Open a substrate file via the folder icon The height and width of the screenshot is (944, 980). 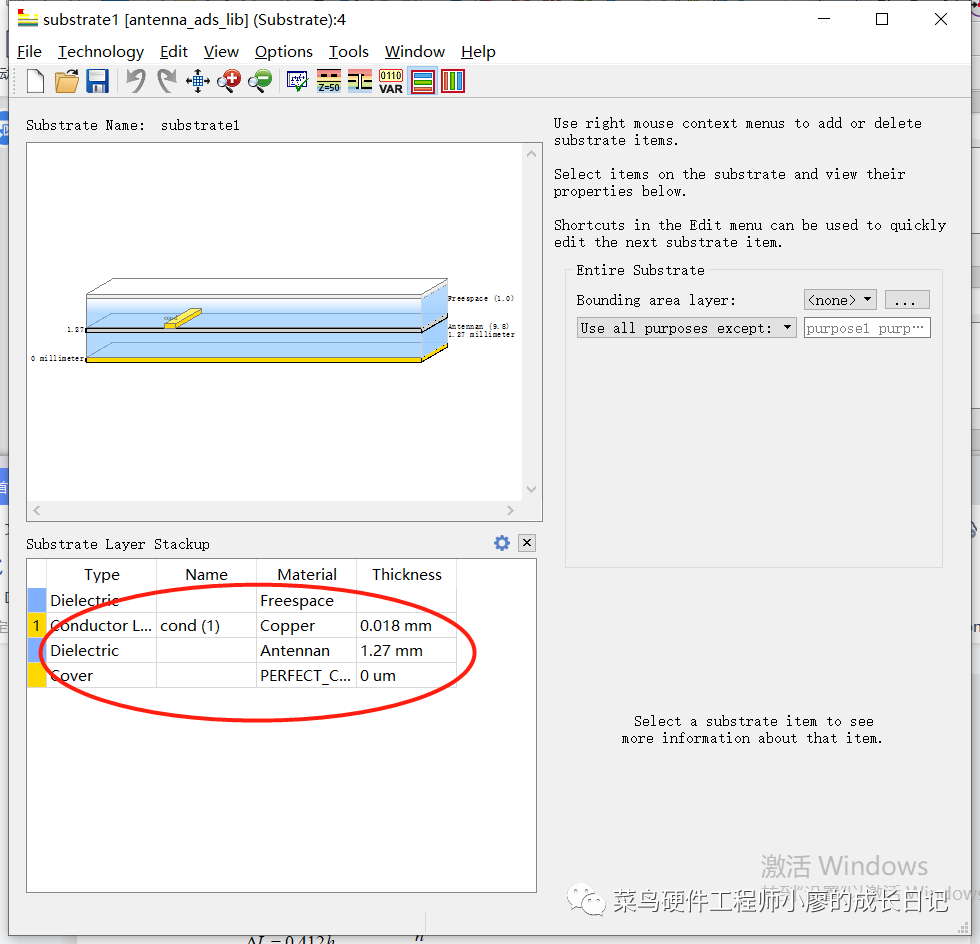[67, 81]
